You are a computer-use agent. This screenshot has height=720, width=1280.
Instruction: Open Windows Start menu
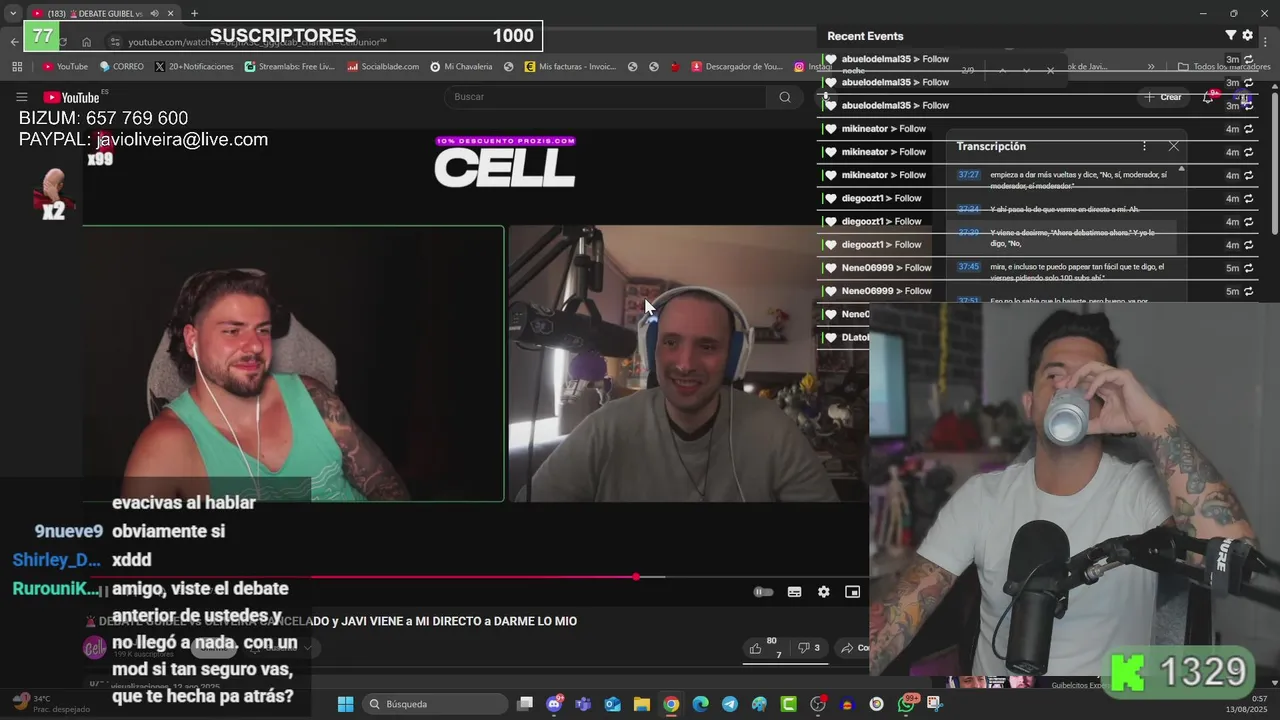click(x=345, y=704)
